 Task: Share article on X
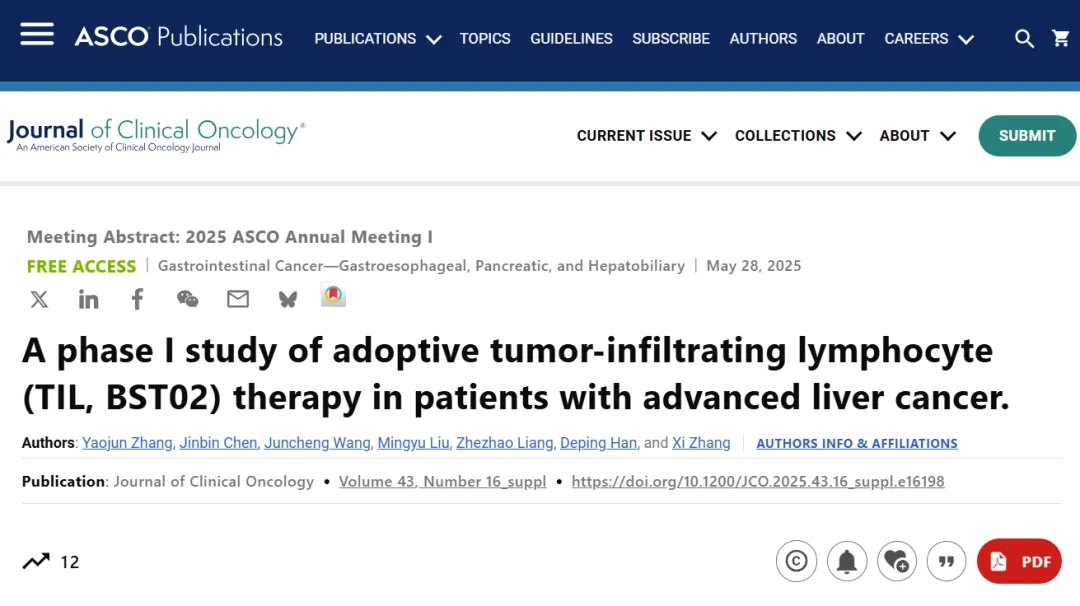[39, 299]
